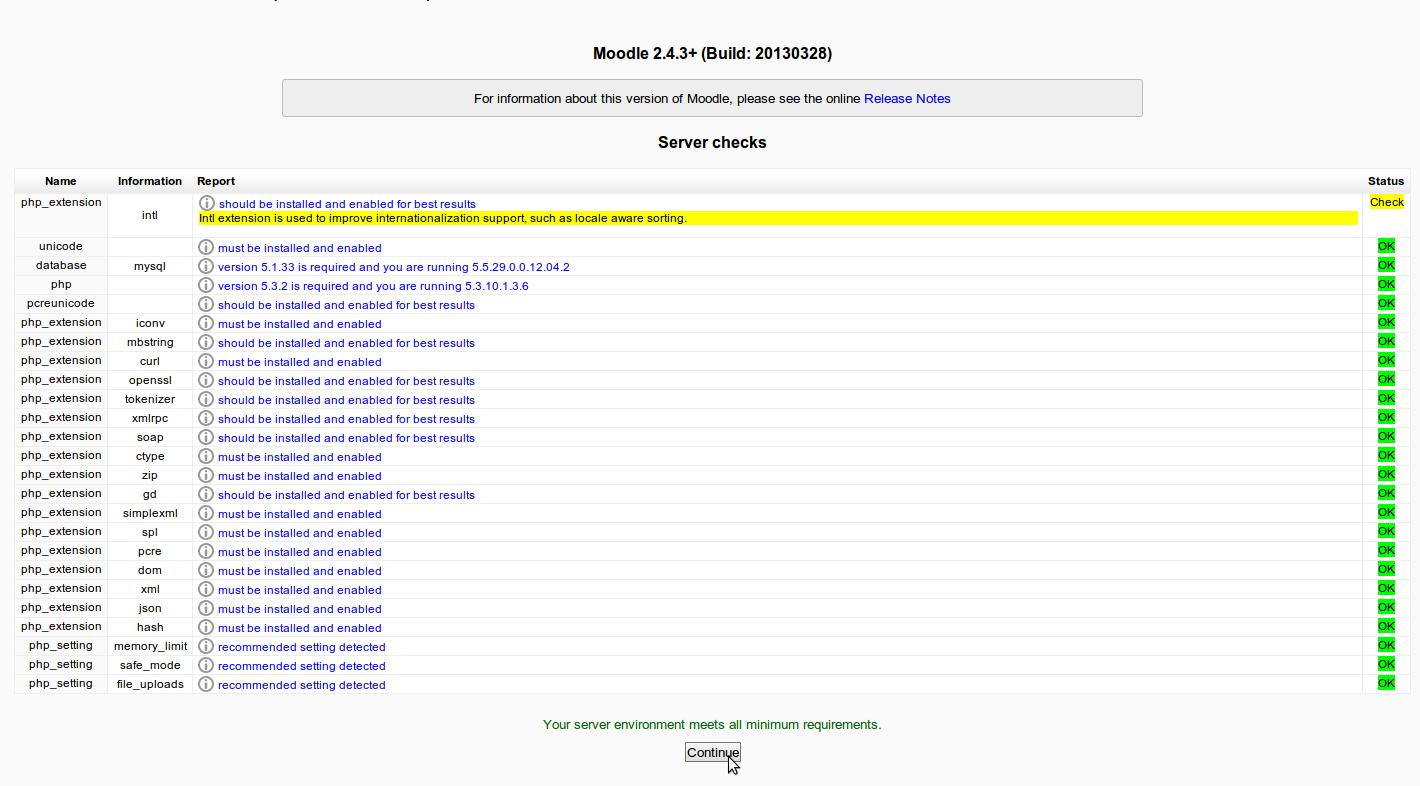
Task: Click the info icon in the intl row
Action: (207, 203)
